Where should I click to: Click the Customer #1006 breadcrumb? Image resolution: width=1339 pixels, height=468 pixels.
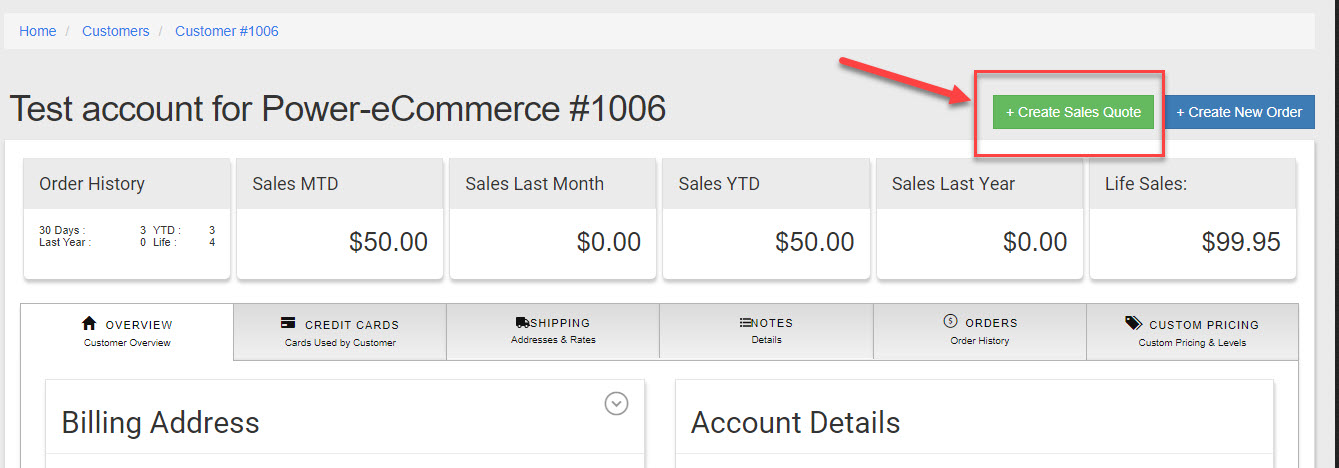pos(227,31)
